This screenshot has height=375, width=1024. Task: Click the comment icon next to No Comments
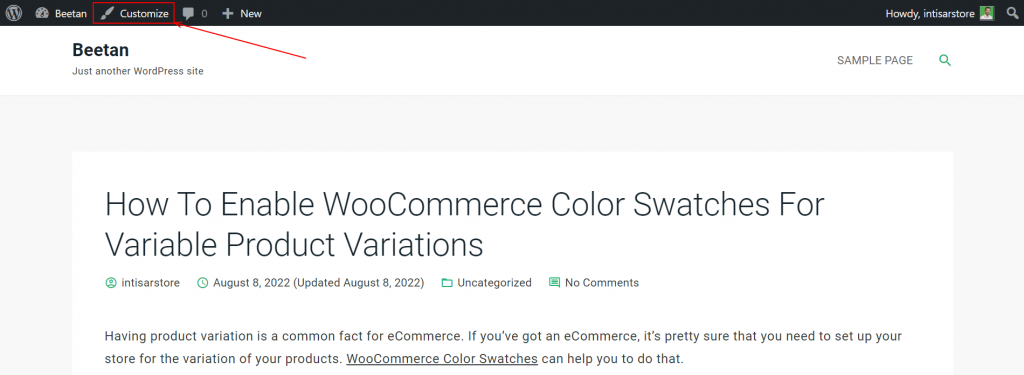click(x=554, y=283)
